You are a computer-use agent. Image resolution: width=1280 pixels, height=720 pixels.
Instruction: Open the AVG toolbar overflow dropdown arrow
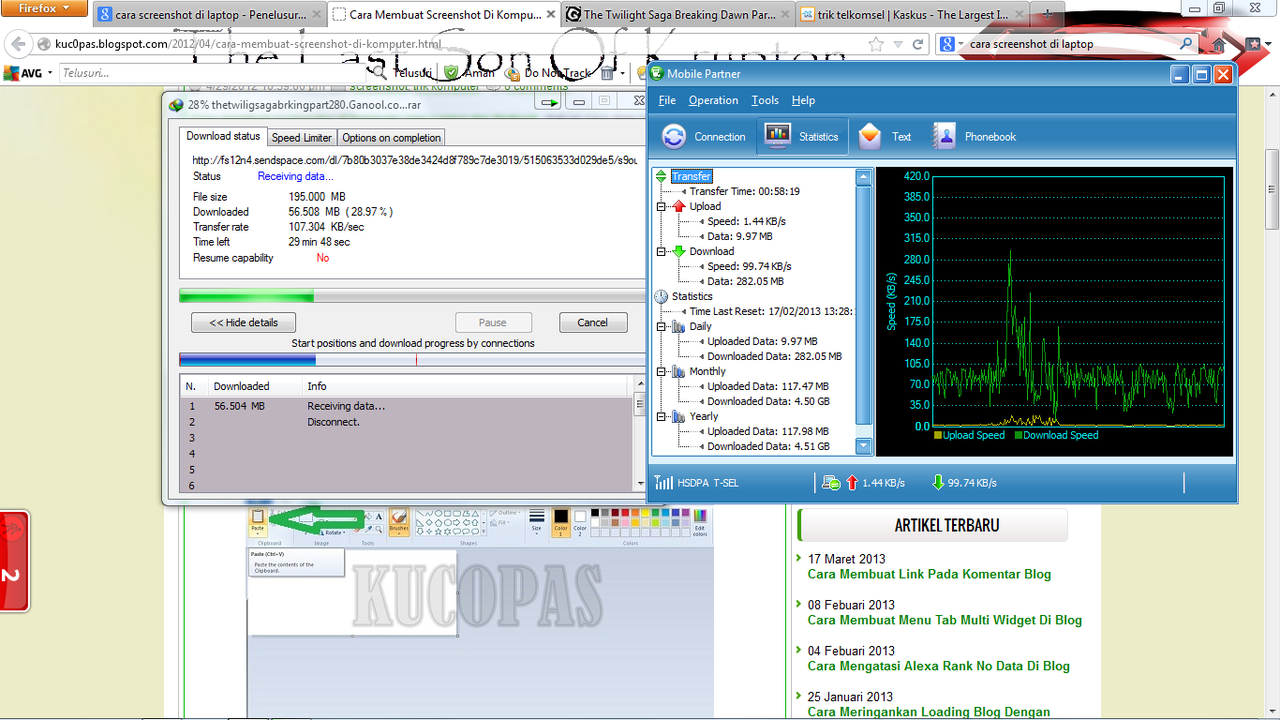tap(623, 73)
